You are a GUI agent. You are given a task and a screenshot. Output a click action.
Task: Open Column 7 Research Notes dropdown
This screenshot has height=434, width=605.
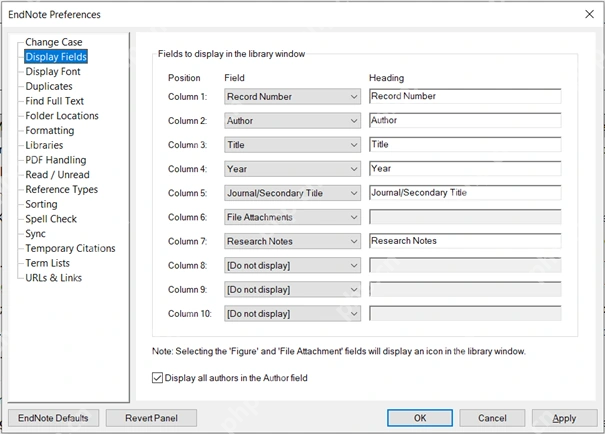(x=292, y=241)
